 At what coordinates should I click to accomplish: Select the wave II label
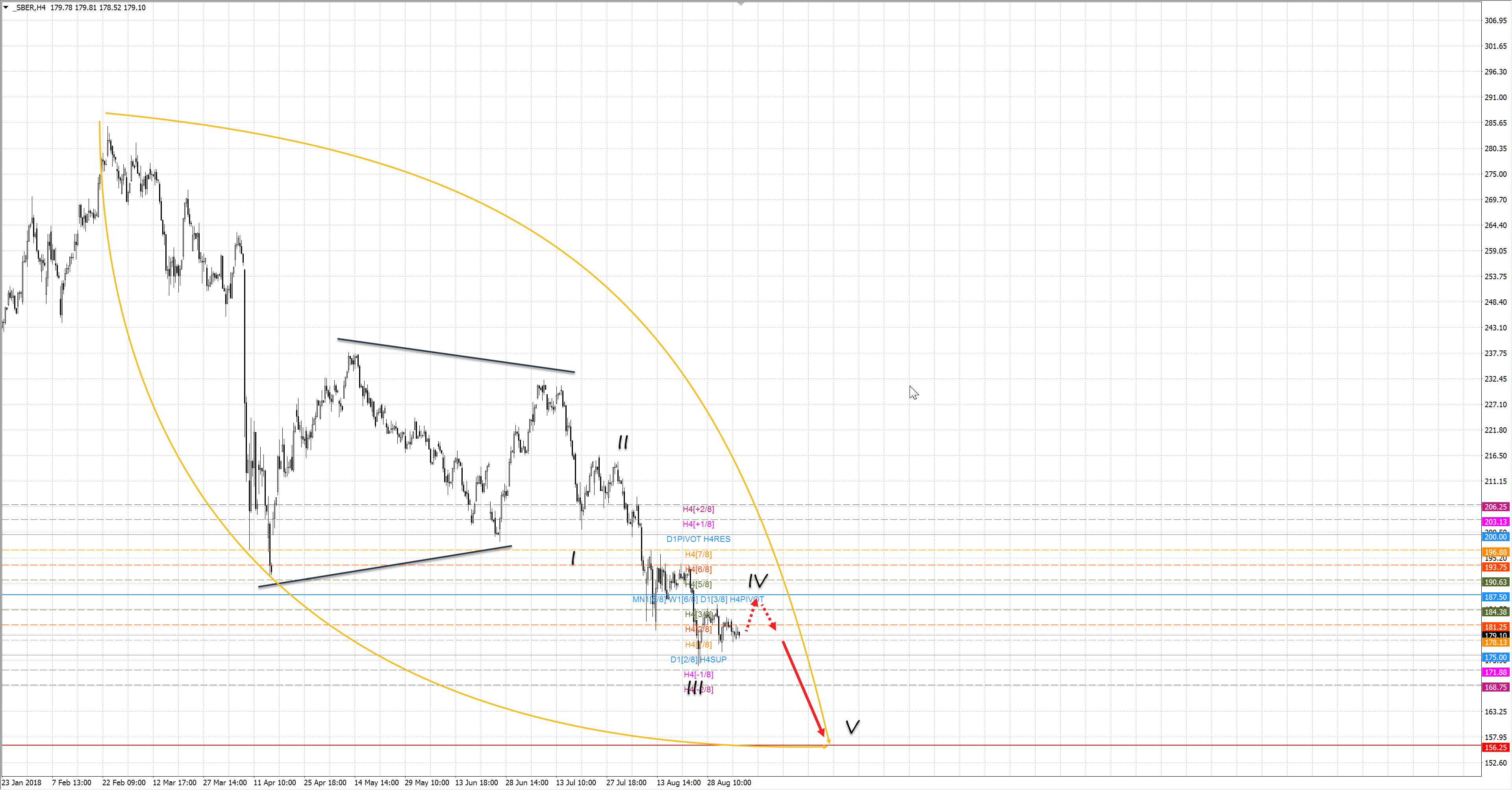[623, 442]
